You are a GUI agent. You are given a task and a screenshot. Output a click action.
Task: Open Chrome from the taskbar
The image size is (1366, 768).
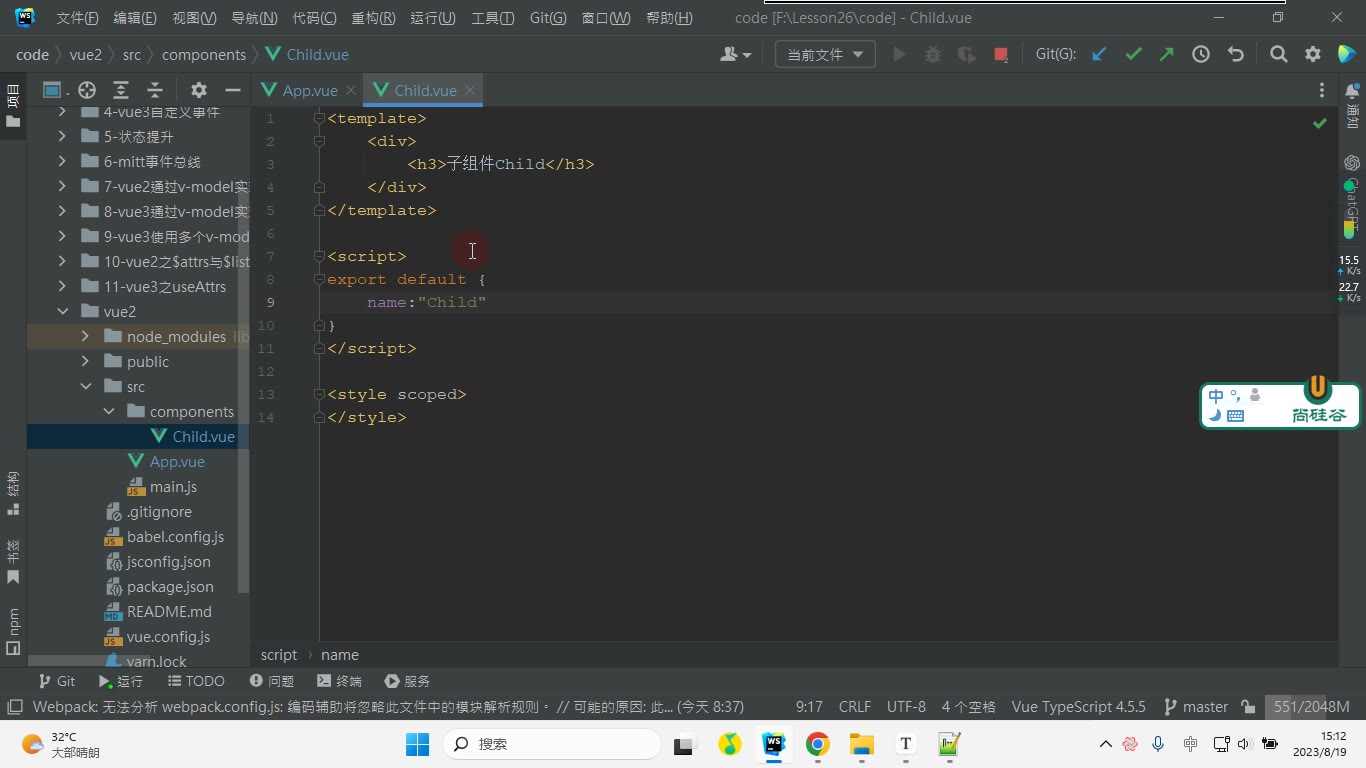(818, 744)
